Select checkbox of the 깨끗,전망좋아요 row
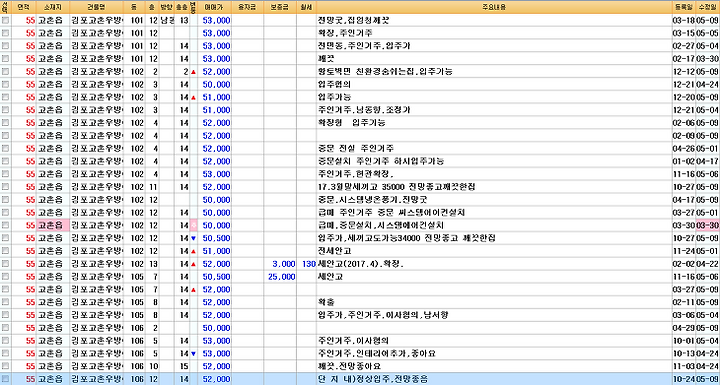Screen dimensions: 720x385 point(5,367)
